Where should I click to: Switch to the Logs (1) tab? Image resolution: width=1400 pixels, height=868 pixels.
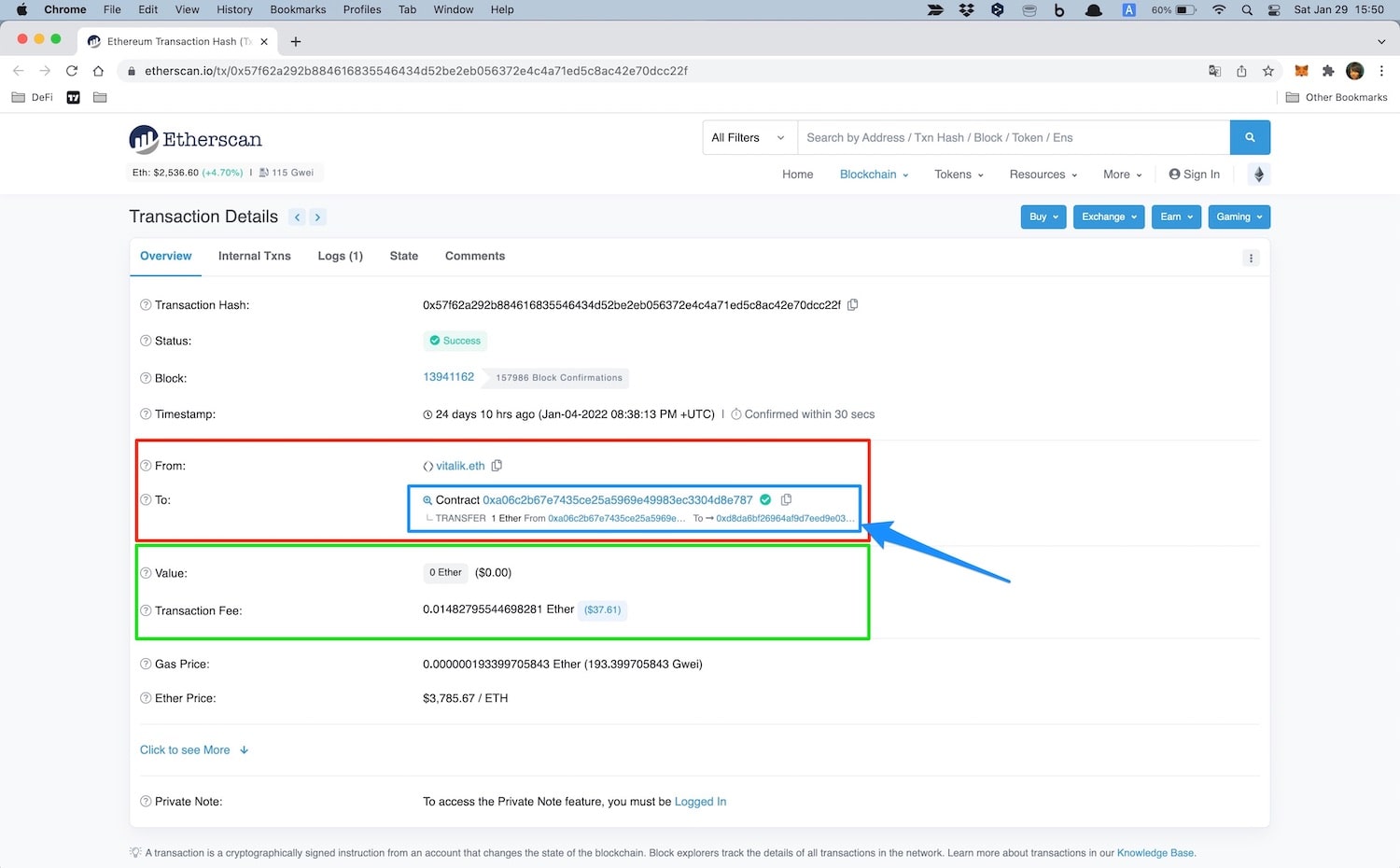[340, 256]
